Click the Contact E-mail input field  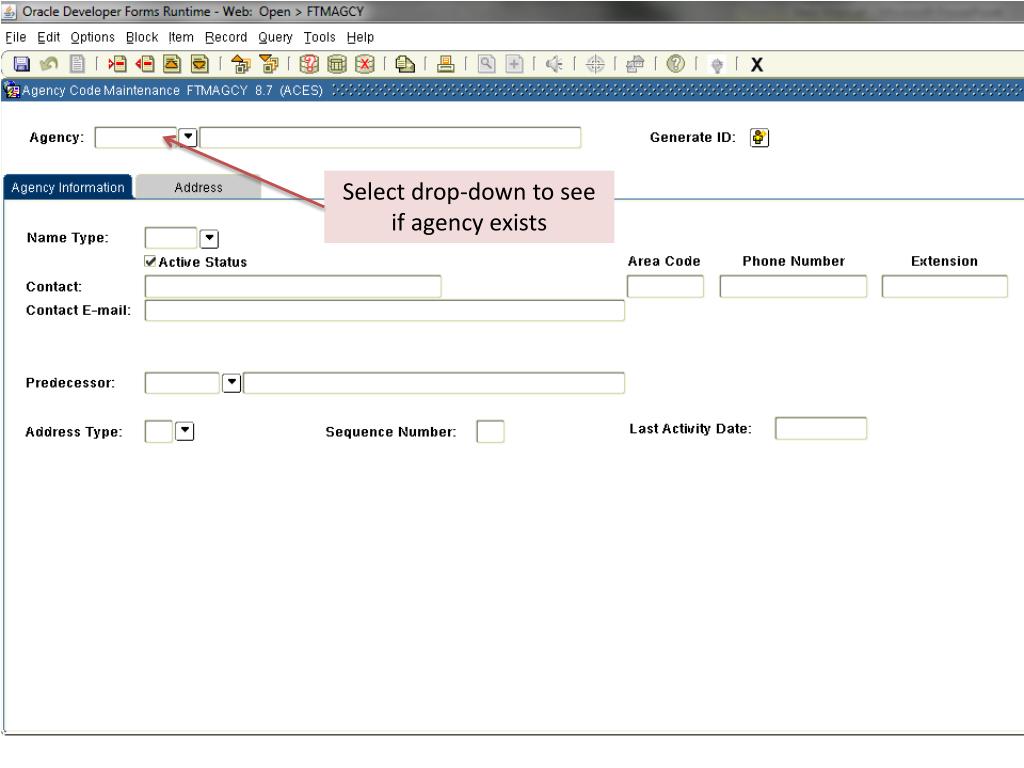pyautogui.click(x=385, y=310)
